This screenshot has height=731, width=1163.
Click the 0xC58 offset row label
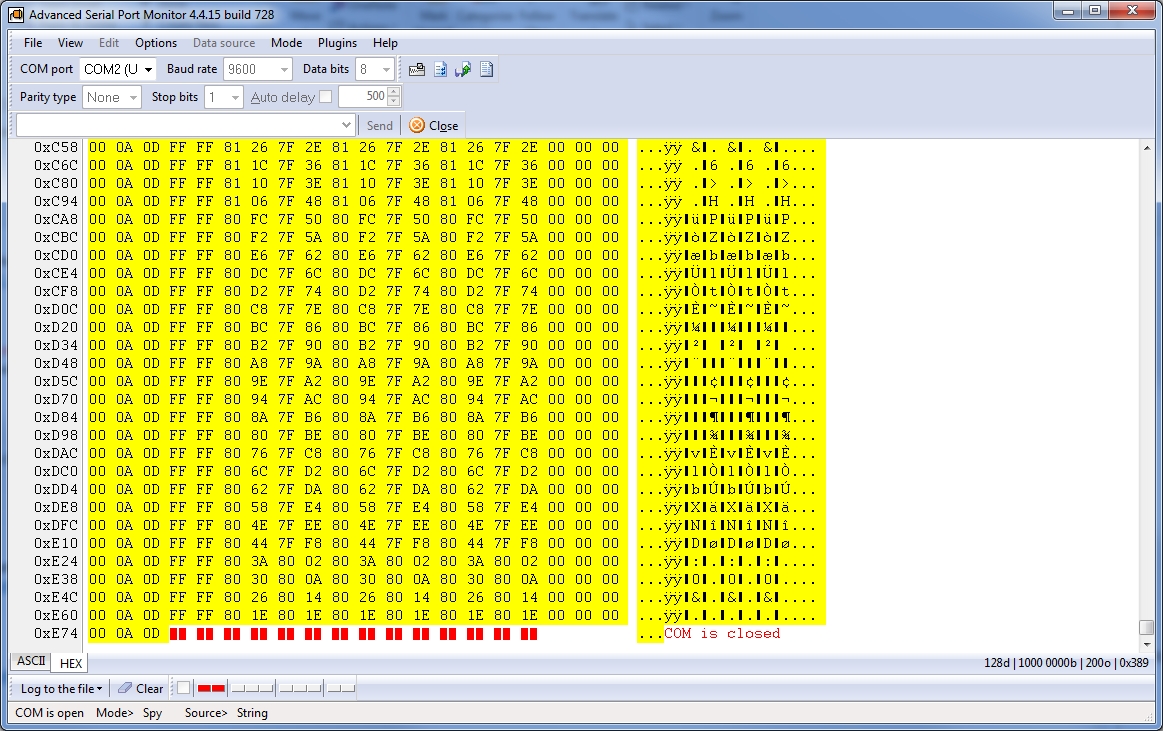pyautogui.click(x=56, y=147)
